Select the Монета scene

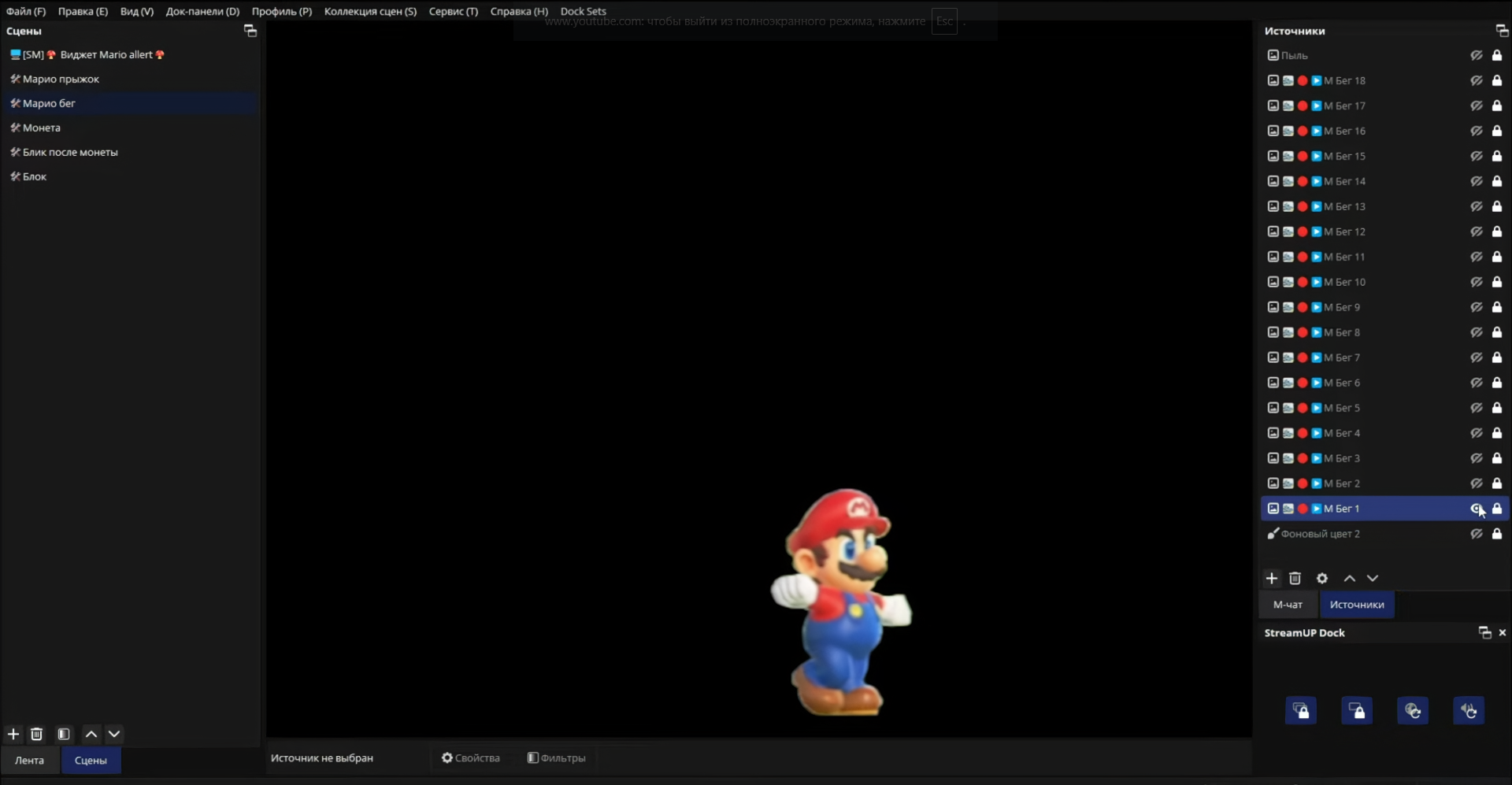42,128
